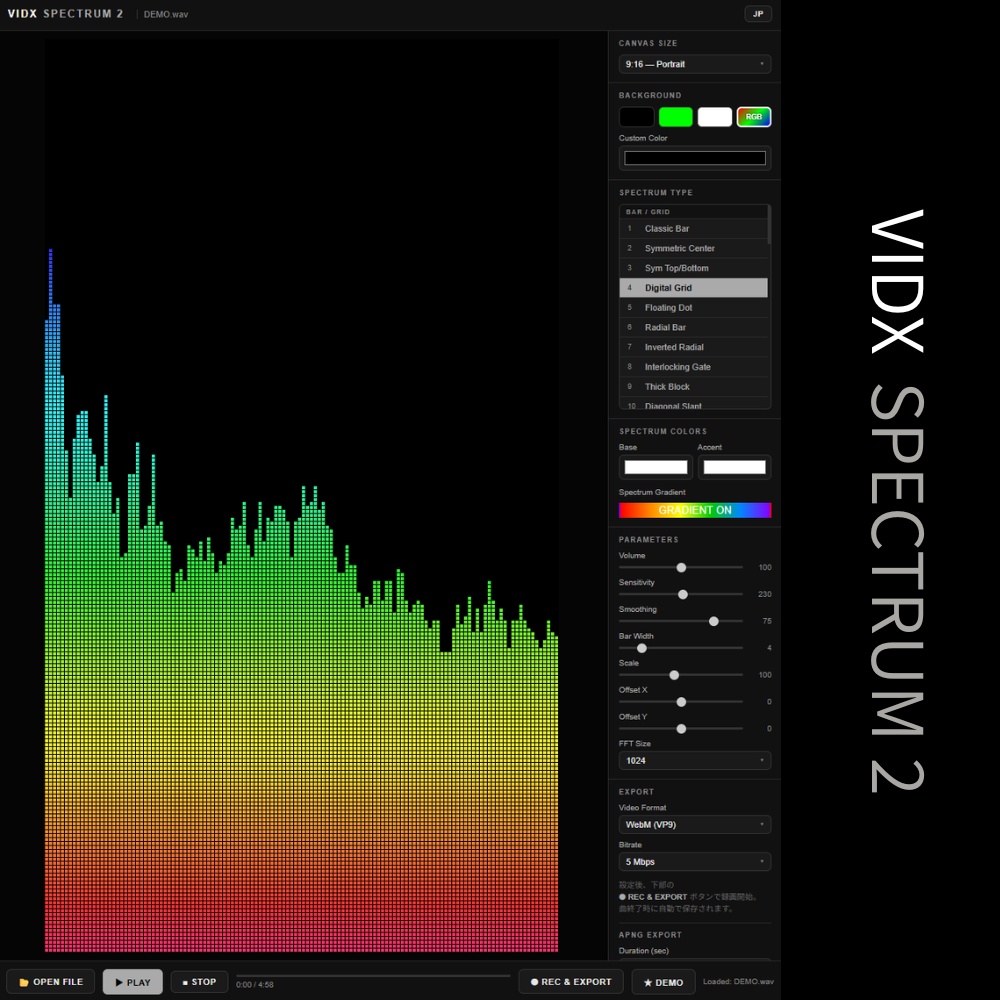The image size is (1000, 1000).
Task: Select Inverted Radial spectrum type
Action: pos(693,347)
